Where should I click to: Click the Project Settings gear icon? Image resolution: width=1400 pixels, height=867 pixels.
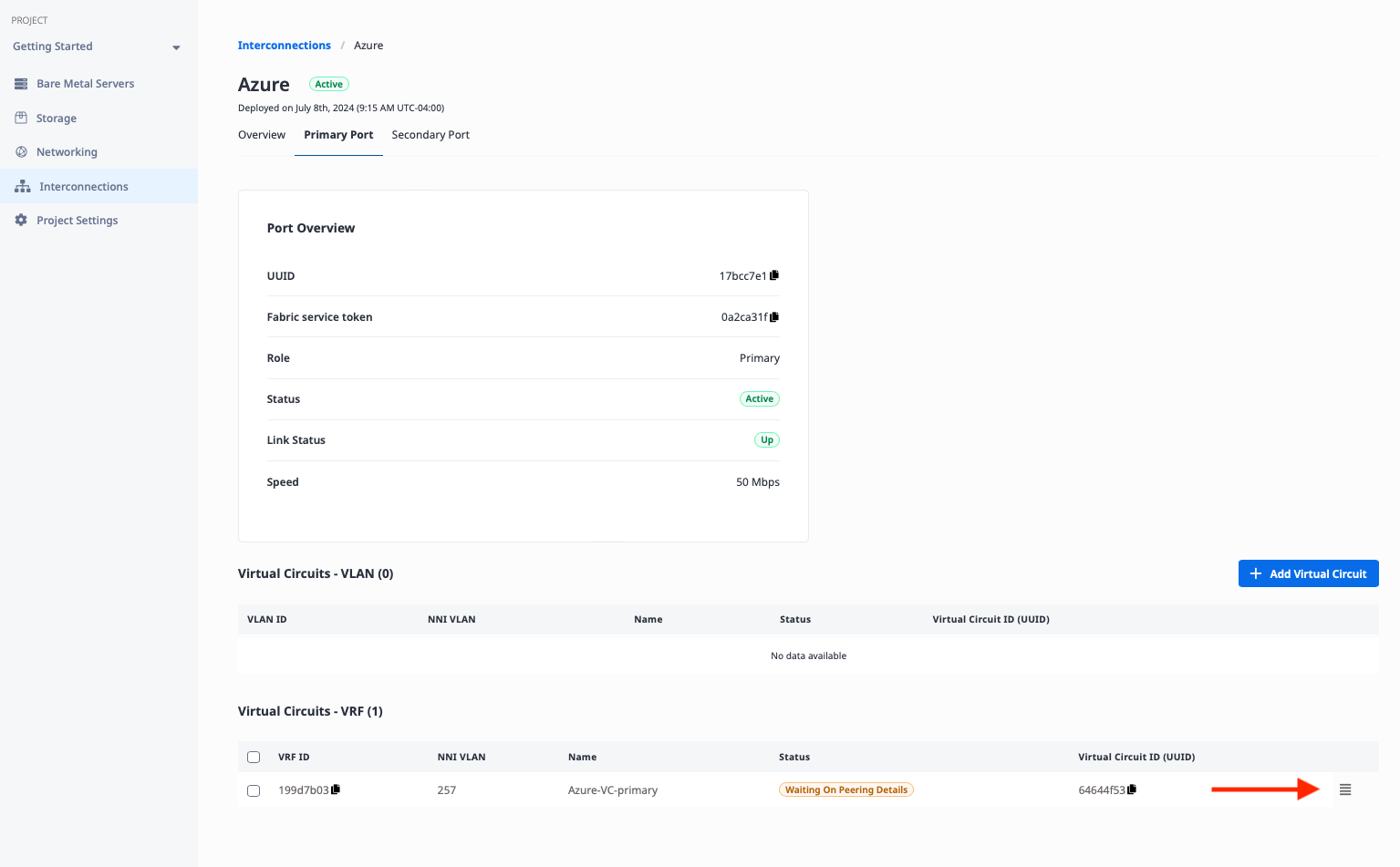(x=21, y=220)
